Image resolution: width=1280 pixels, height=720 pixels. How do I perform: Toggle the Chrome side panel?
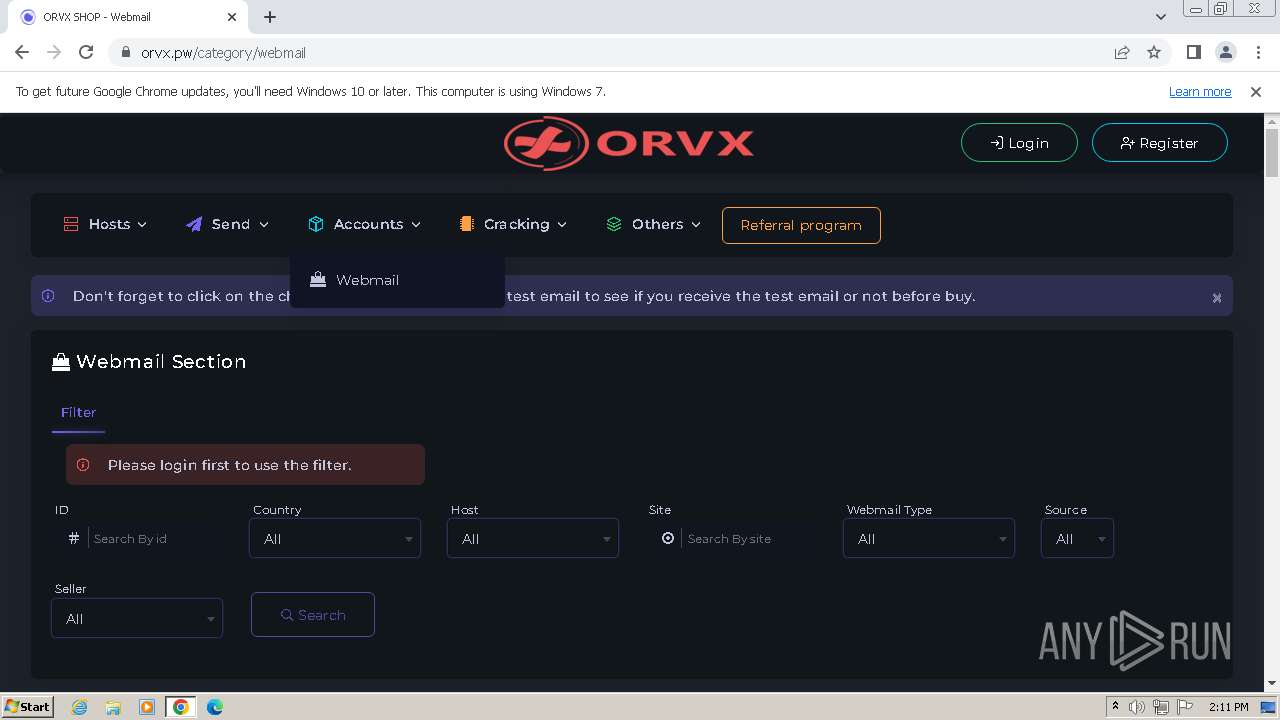1193,52
